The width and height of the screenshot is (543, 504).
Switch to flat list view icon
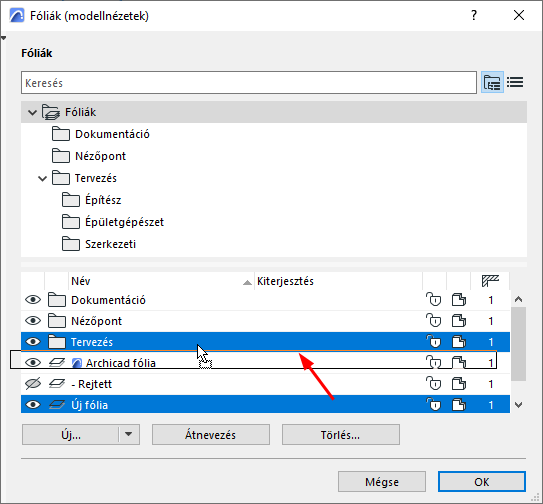515,82
